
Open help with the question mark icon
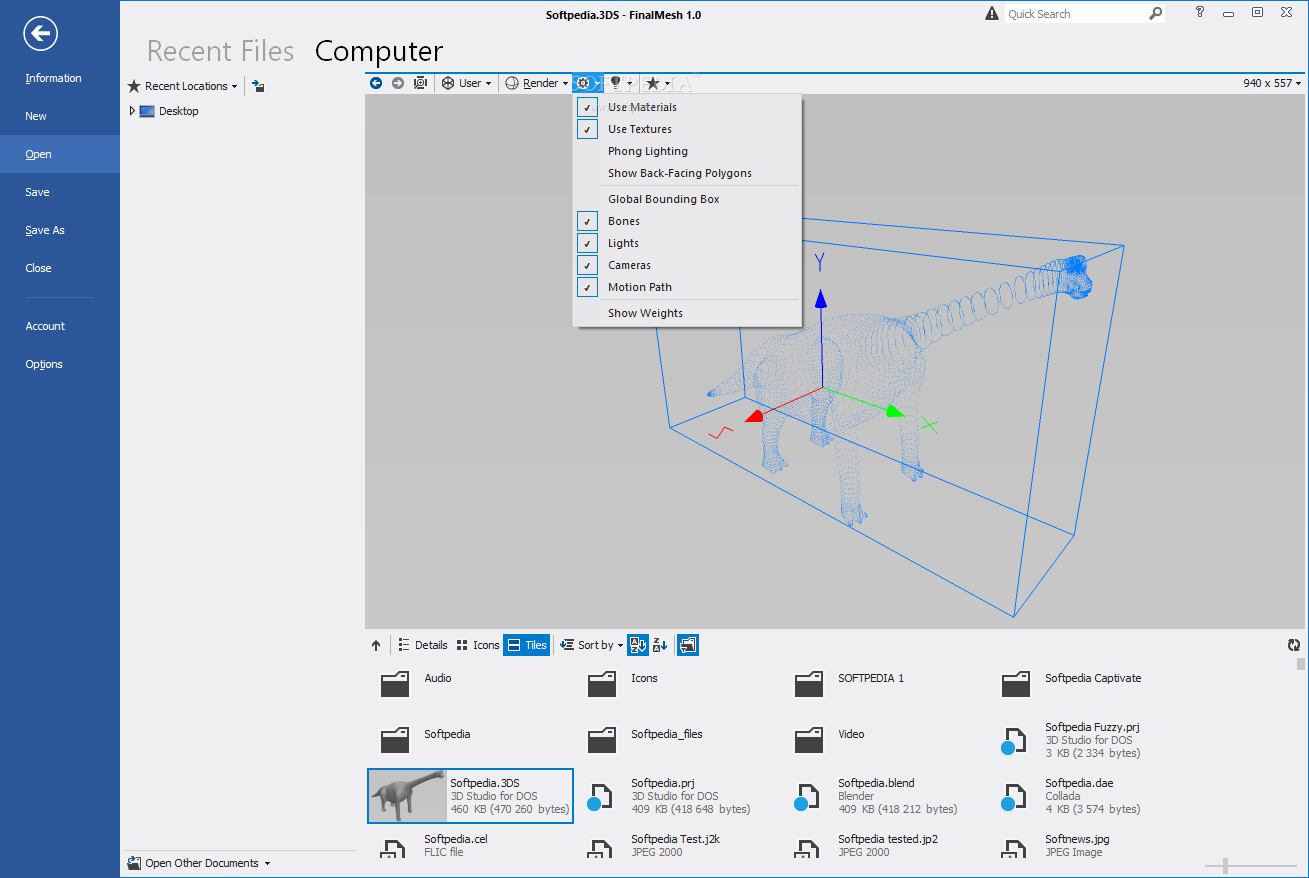(x=1199, y=12)
